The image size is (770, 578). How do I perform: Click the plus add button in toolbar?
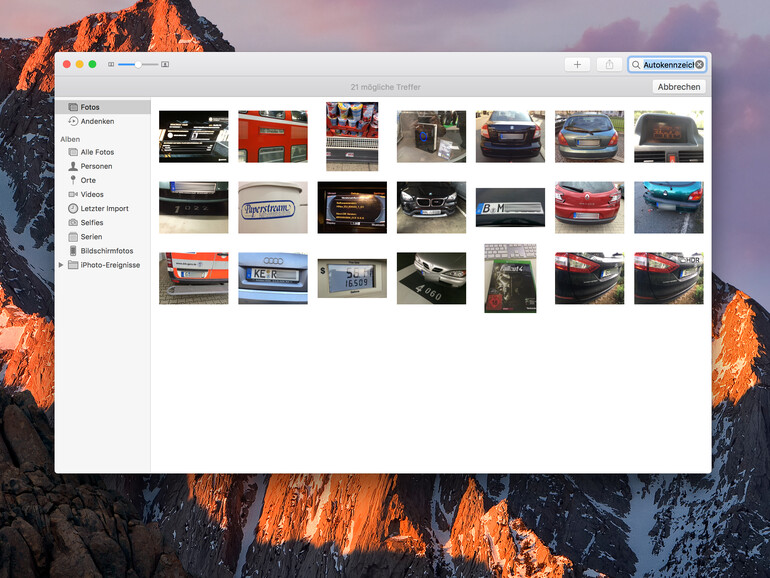point(577,64)
